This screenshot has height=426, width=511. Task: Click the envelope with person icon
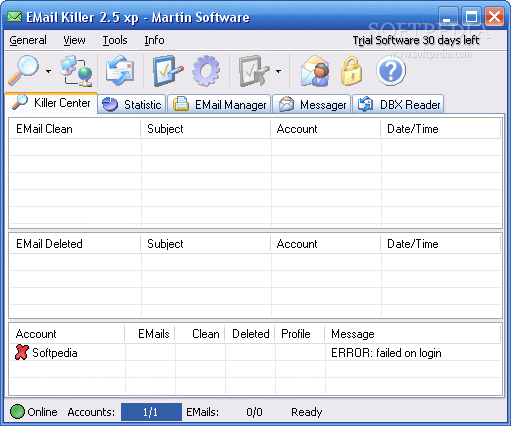coord(315,71)
